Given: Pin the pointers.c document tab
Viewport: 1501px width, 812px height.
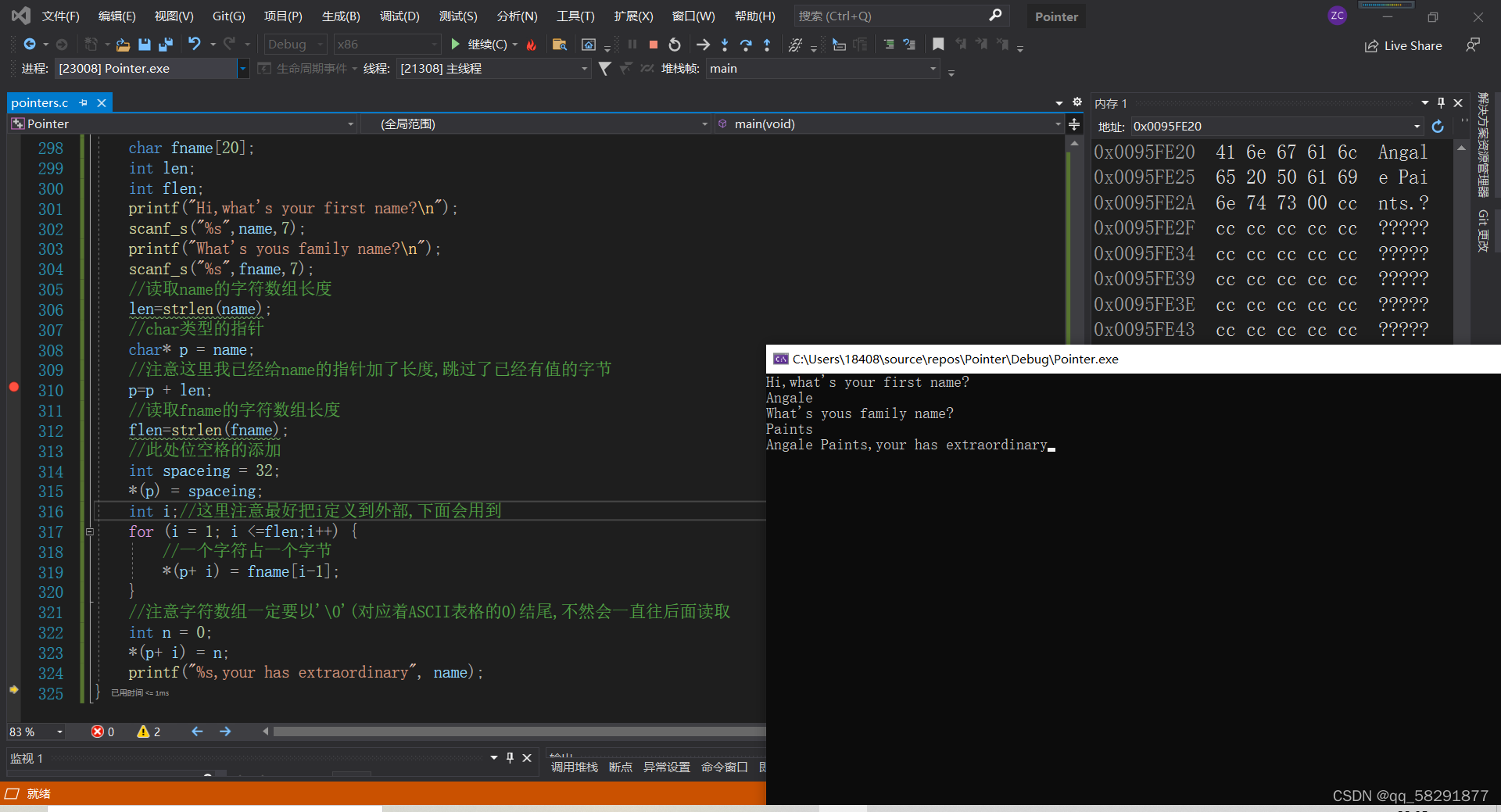Looking at the screenshot, I should pos(83,102).
